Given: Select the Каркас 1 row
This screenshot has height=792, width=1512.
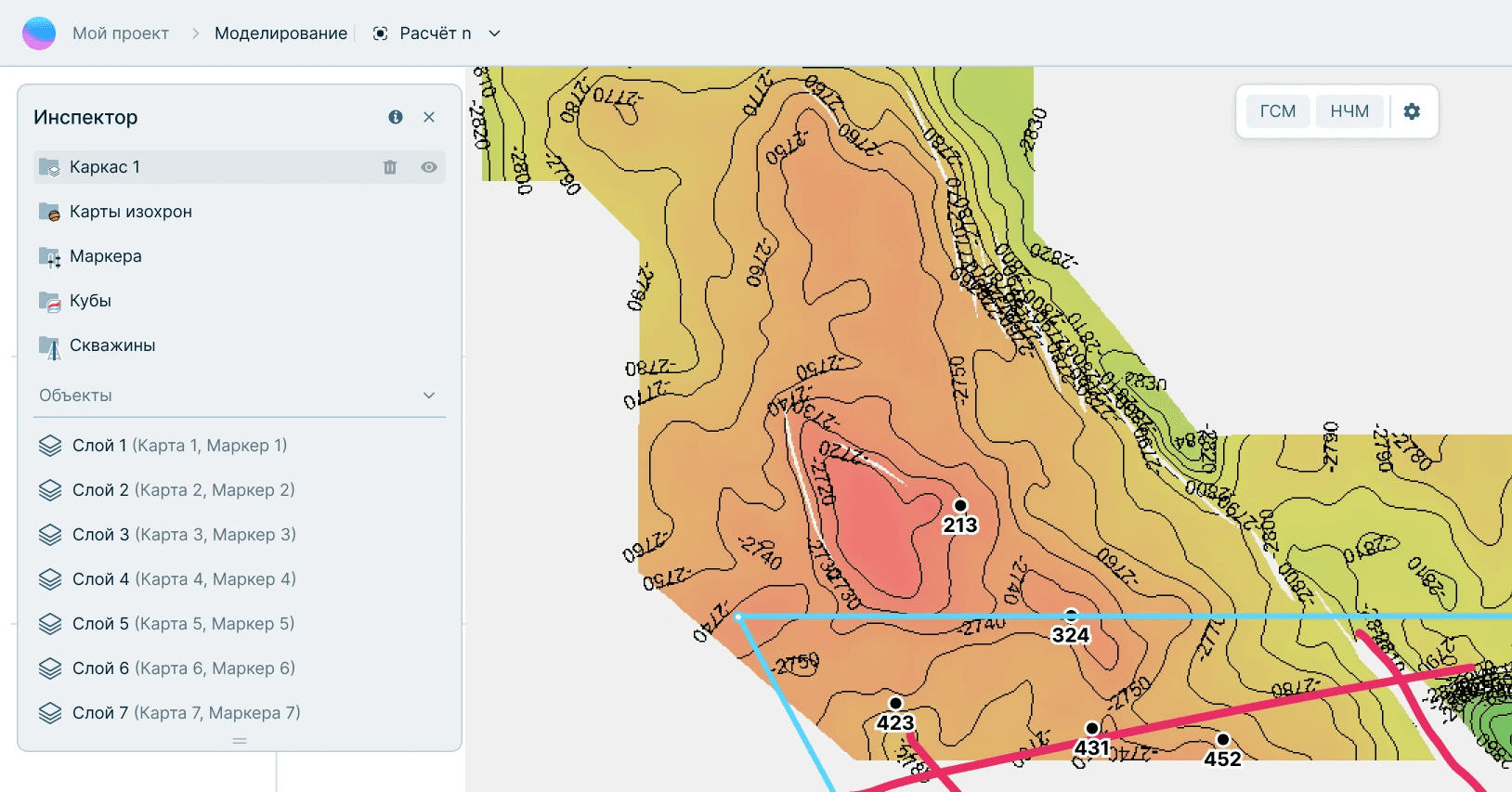Looking at the screenshot, I should tap(240, 167).
